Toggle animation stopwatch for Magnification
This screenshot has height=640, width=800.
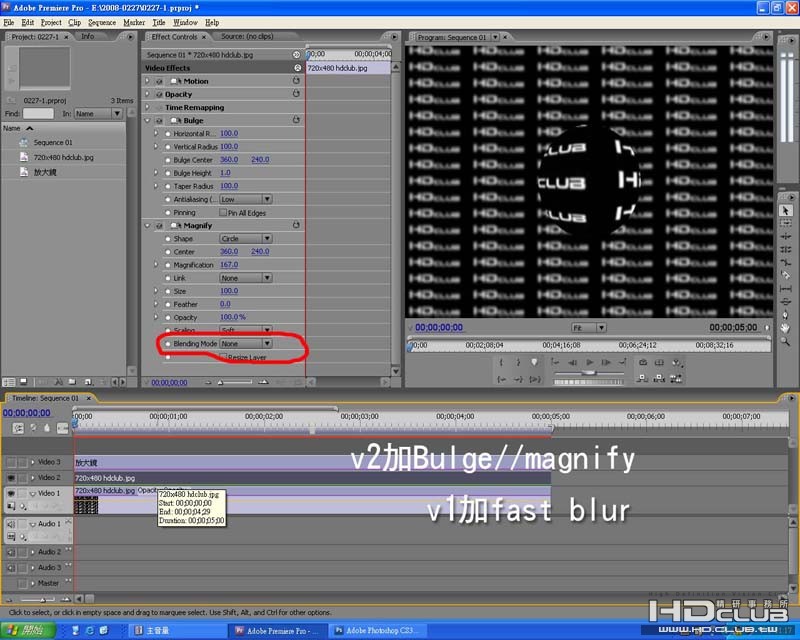pos(167,265)
